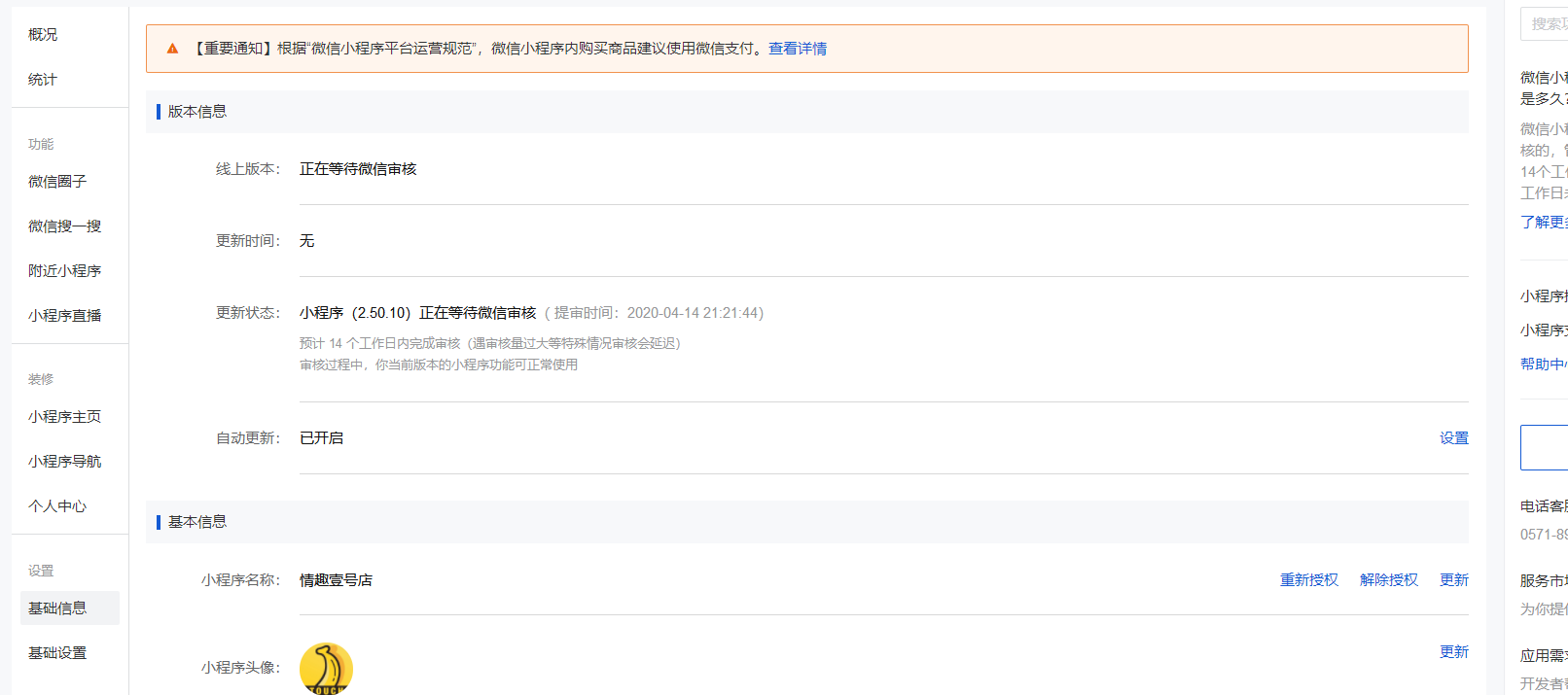Viewport: 1568px width, 695px height.
Task: Click 更新 link beside 小程序头像
Action: coord(1454,652)
